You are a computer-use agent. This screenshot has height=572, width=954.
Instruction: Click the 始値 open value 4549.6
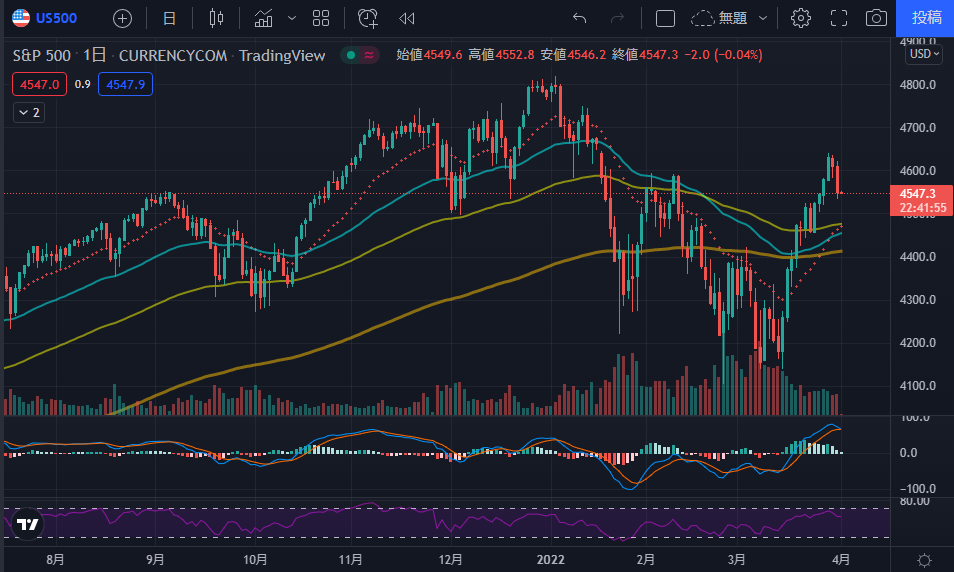(443, 55)
